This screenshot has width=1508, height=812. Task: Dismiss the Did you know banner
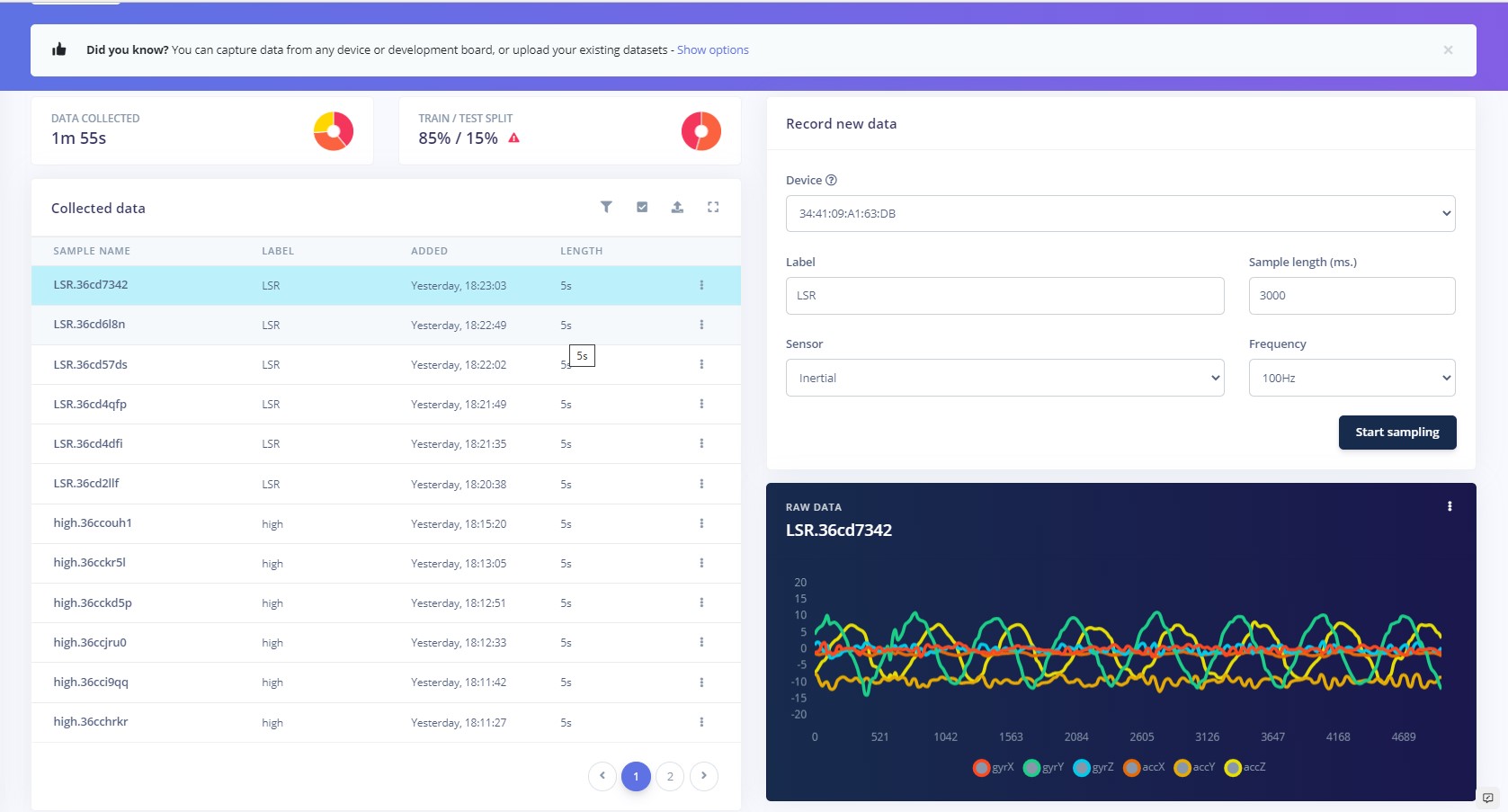coord(1448,50)
